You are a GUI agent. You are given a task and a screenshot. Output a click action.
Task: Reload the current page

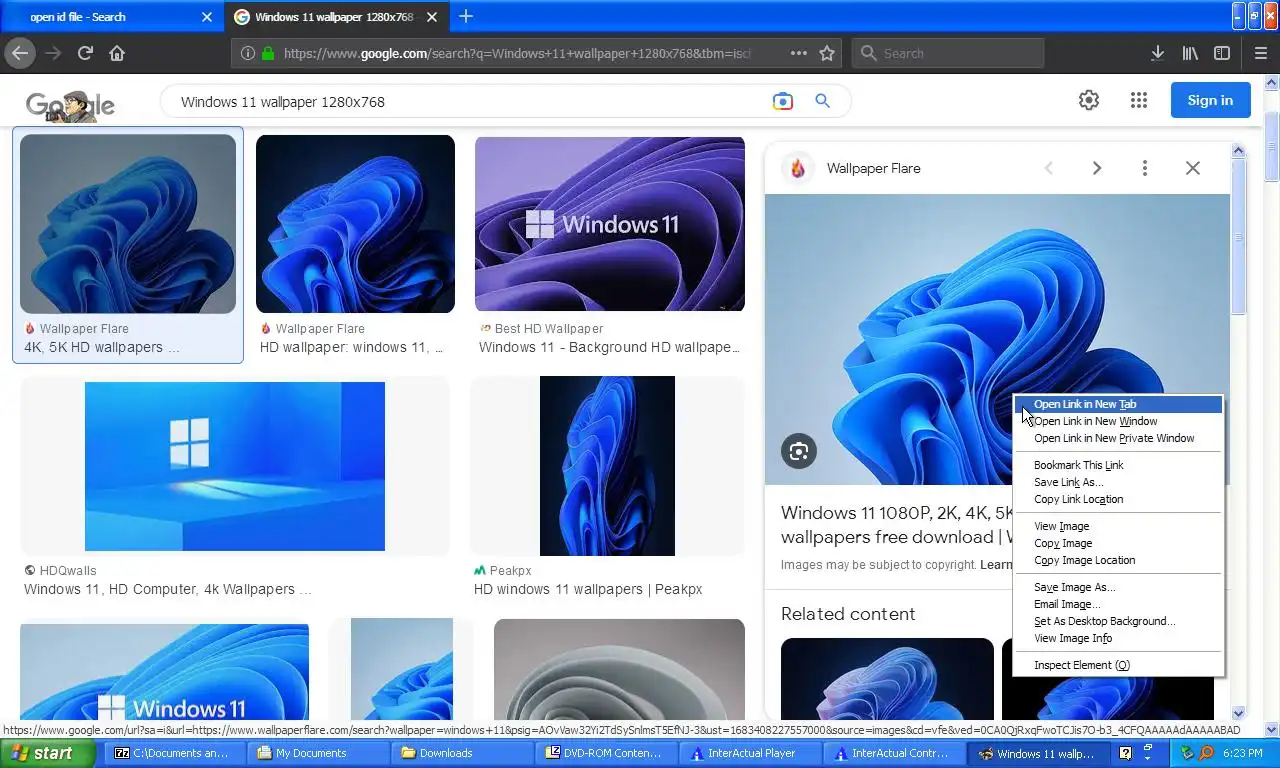click(85, 53)
